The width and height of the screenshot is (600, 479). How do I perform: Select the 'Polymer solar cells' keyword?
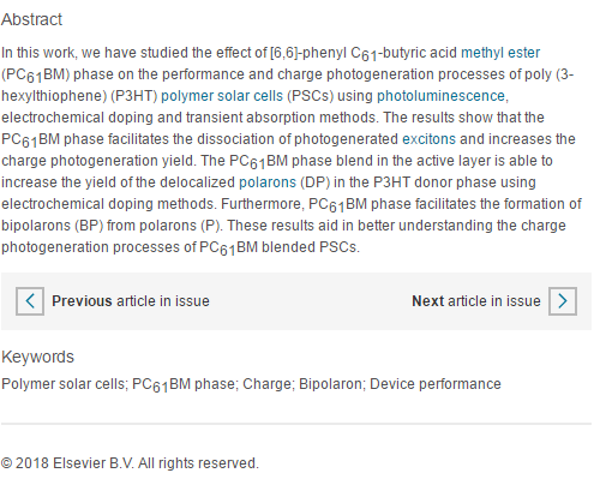(x=64, y=384)
